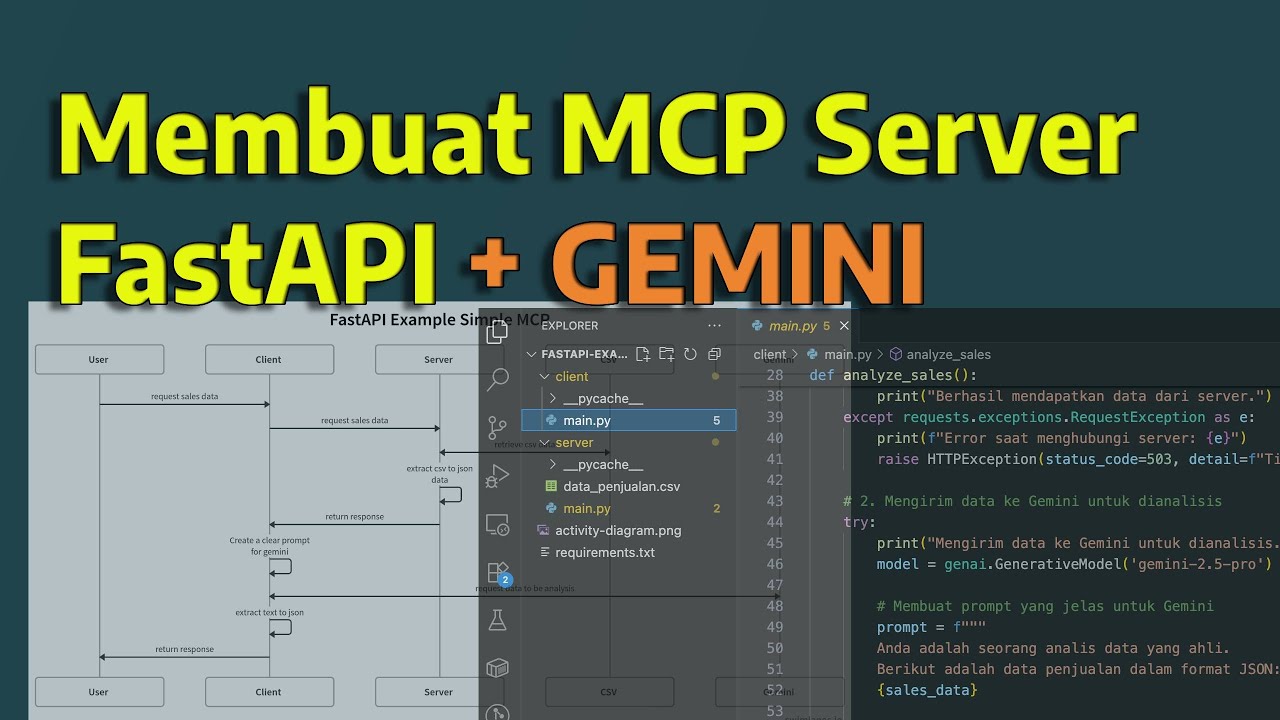Click main.py breadcrumb segment
Image resolution: width=1280 pixels, height=720 pixels.
coord(839,354)
